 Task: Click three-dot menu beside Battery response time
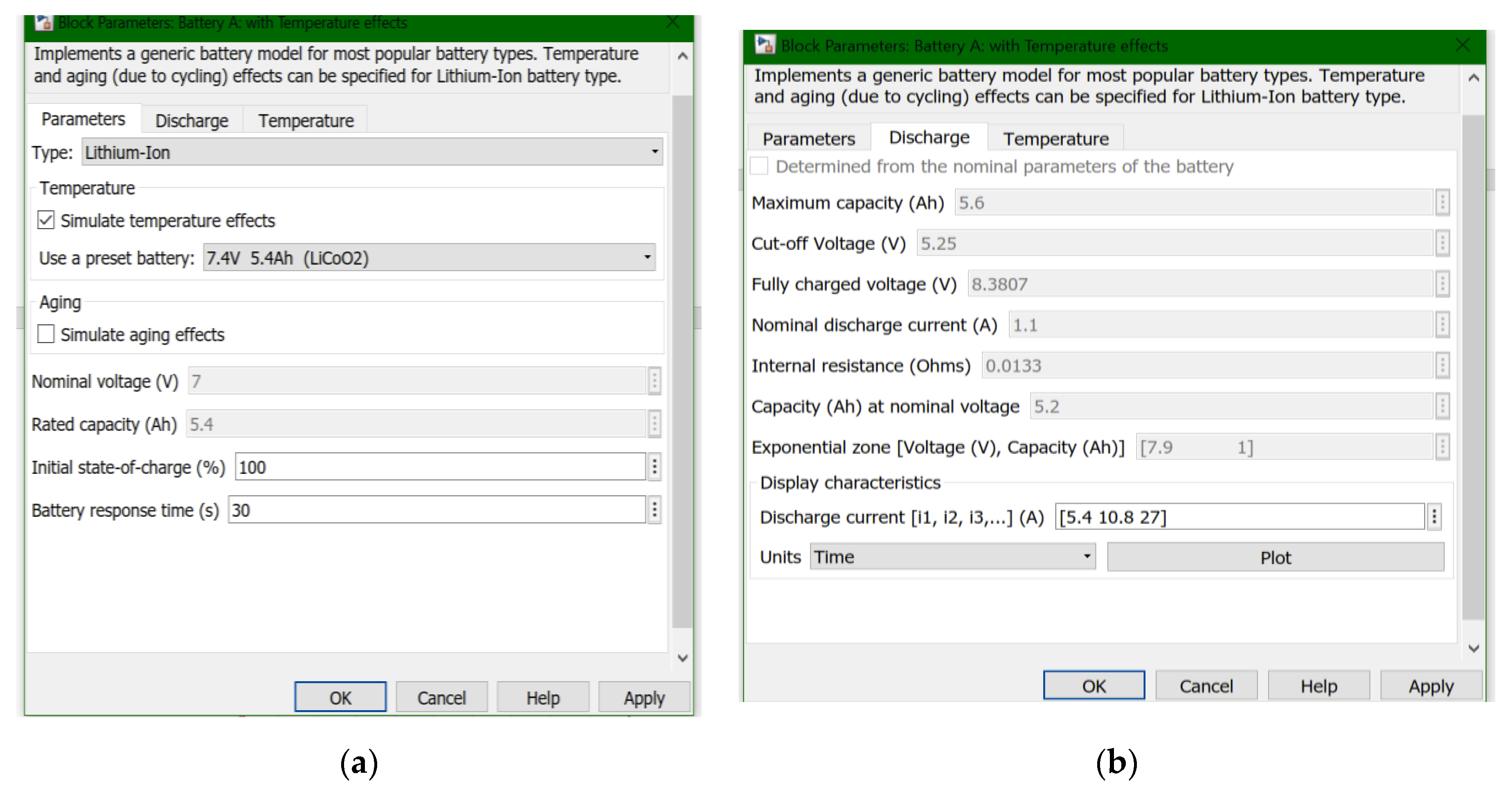655,509
